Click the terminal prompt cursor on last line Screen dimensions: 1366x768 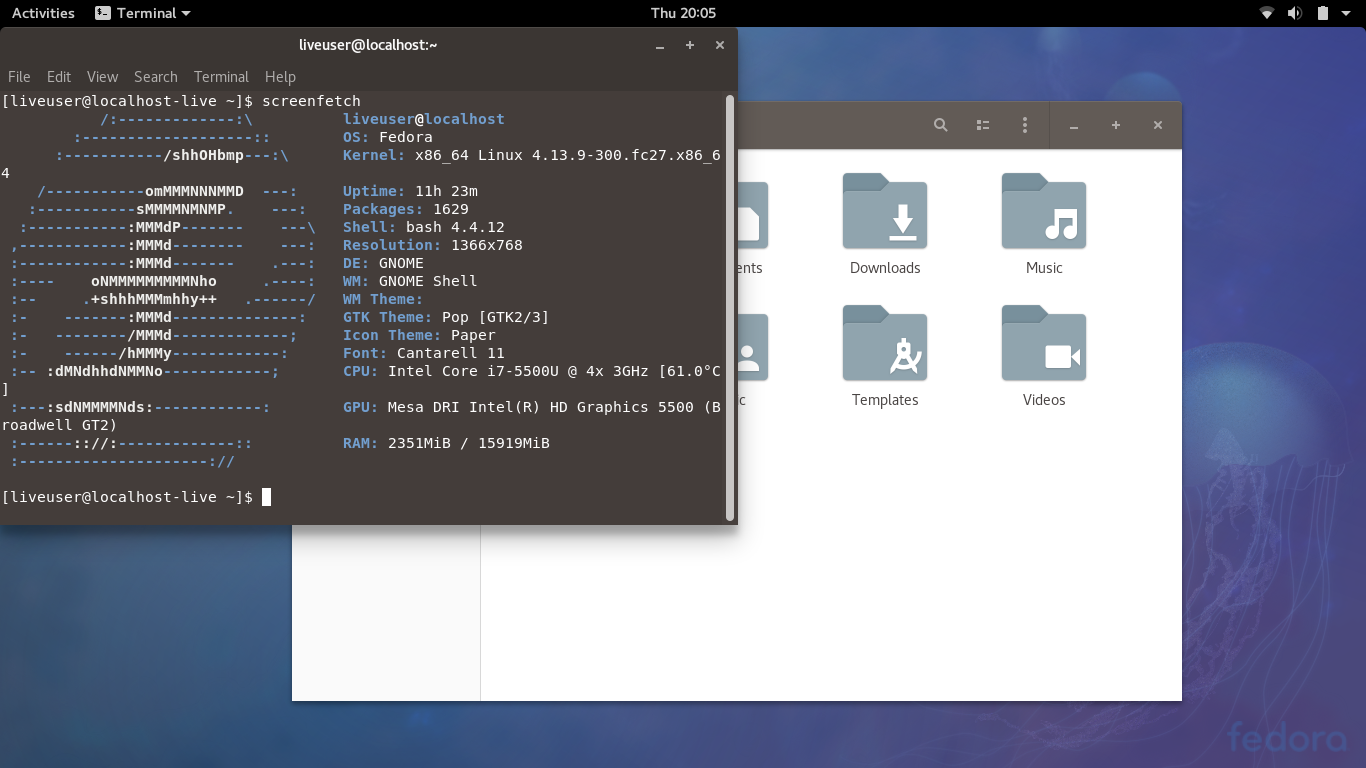click(x=266, y=497)
